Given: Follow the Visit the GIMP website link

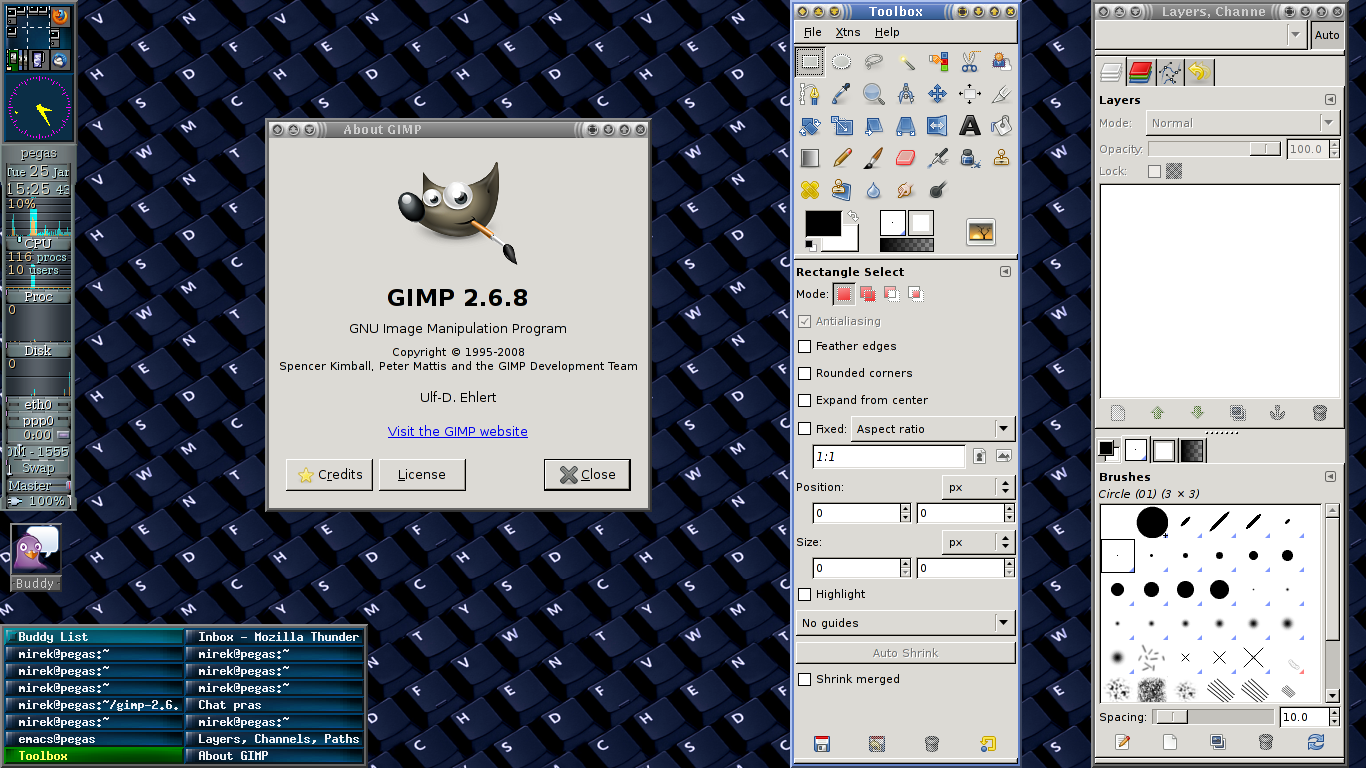Looking at the screenshot, I should 458,431.
